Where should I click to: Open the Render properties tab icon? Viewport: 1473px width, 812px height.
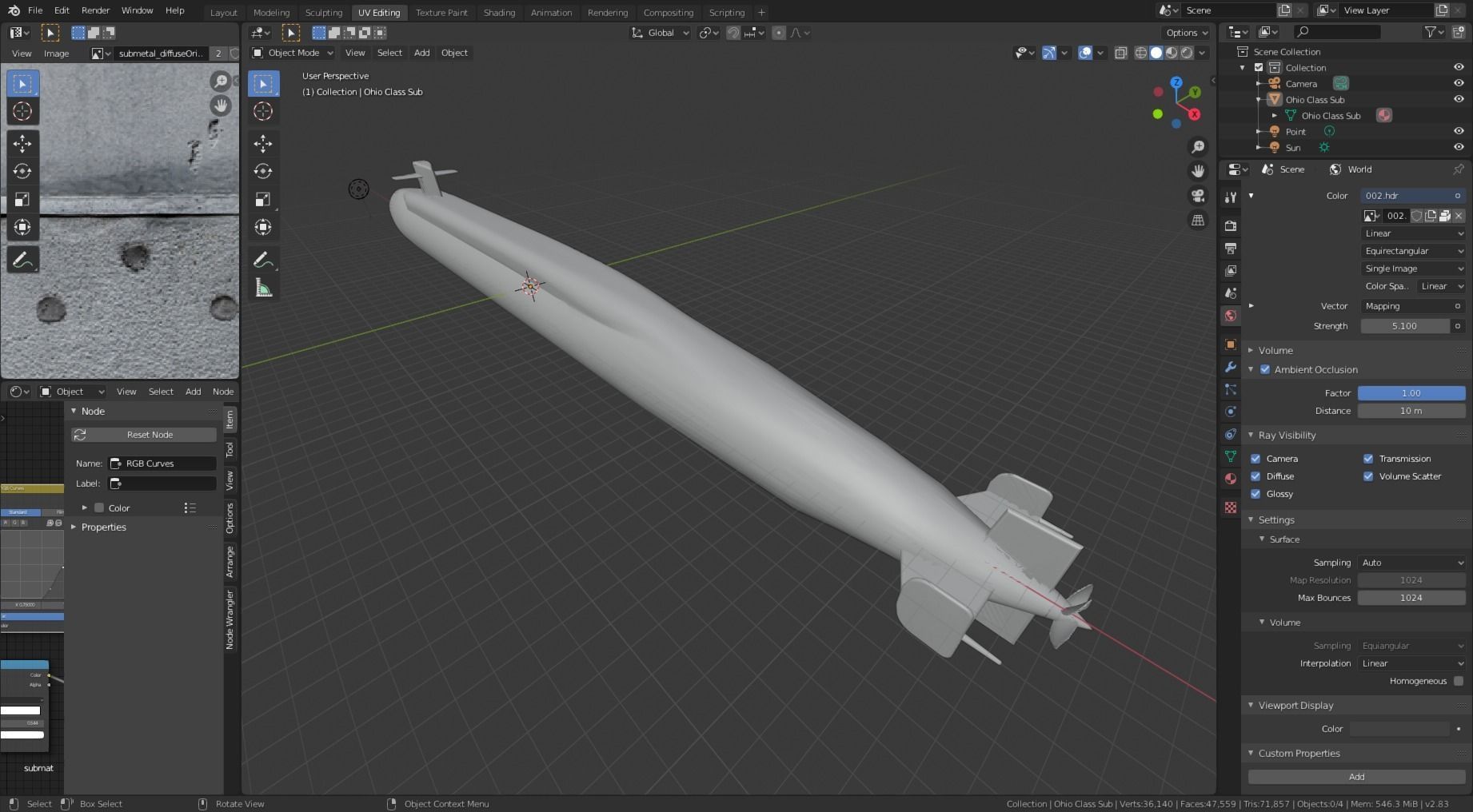(x=1231, y=226)
